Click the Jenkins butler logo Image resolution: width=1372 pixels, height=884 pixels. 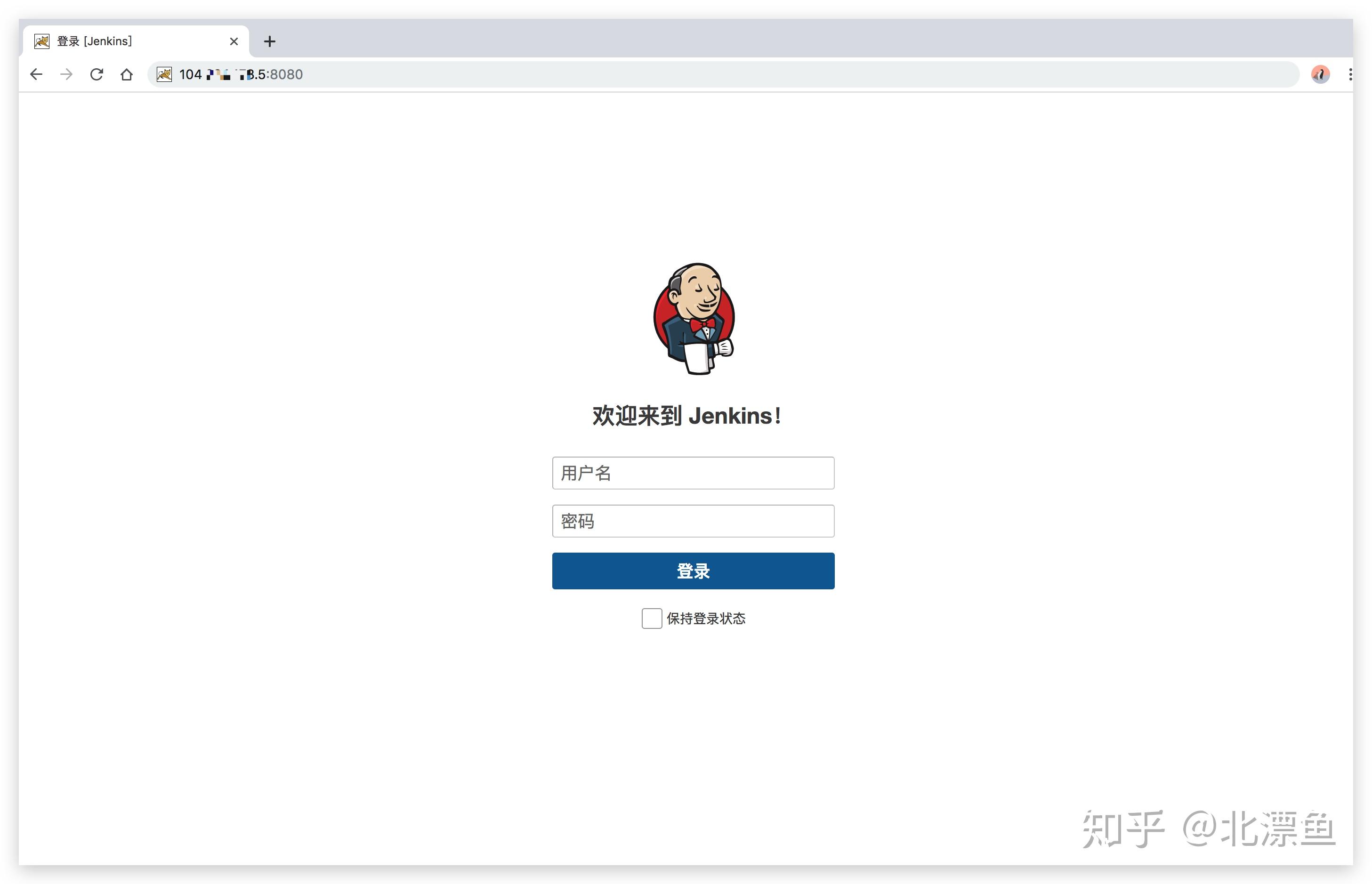click(694, 319)
